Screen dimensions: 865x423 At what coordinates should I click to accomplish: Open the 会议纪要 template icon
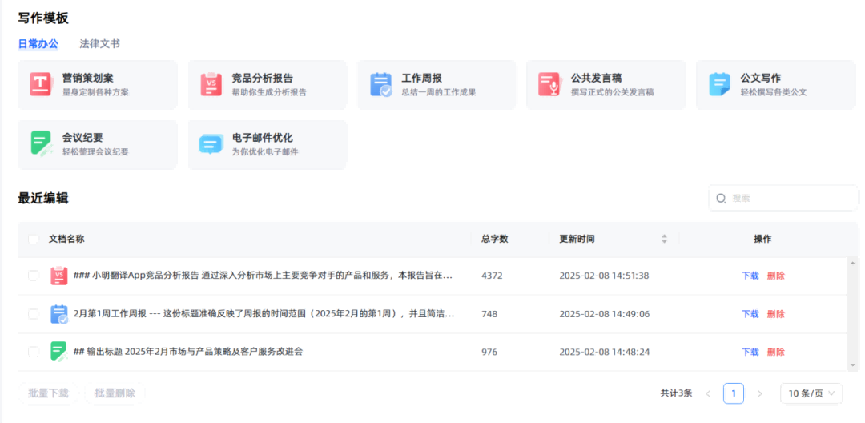click(x=40, y=144)
